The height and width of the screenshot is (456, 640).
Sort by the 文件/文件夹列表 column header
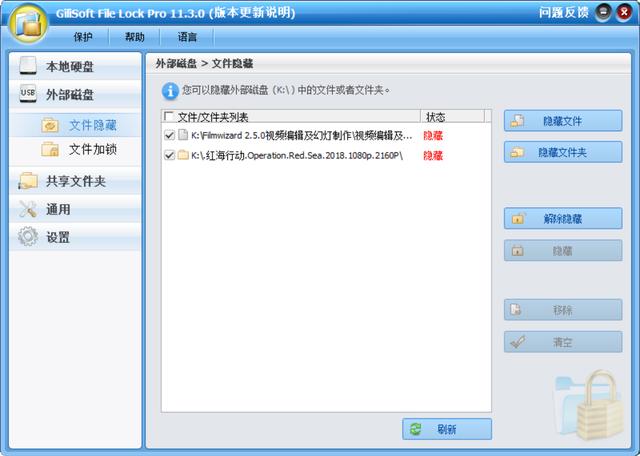291,117
